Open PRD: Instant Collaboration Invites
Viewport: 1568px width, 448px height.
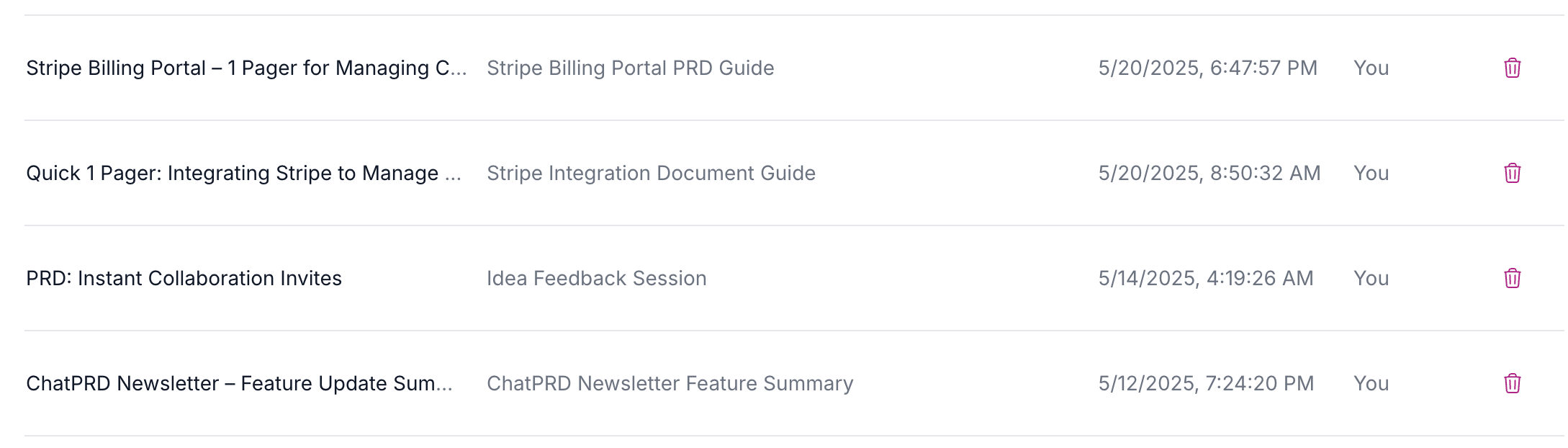[184, 278]
